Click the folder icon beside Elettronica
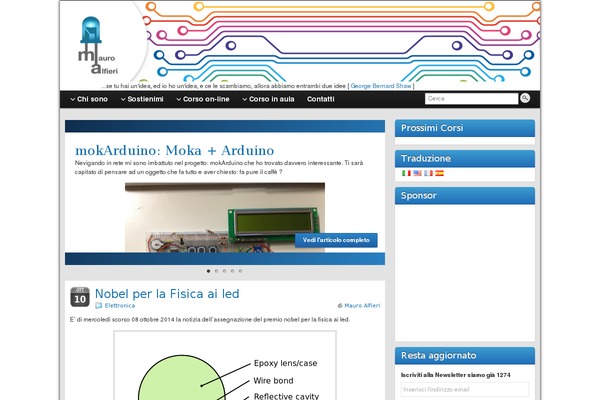Screen dimensions: 600x400 tap(99, 305)
